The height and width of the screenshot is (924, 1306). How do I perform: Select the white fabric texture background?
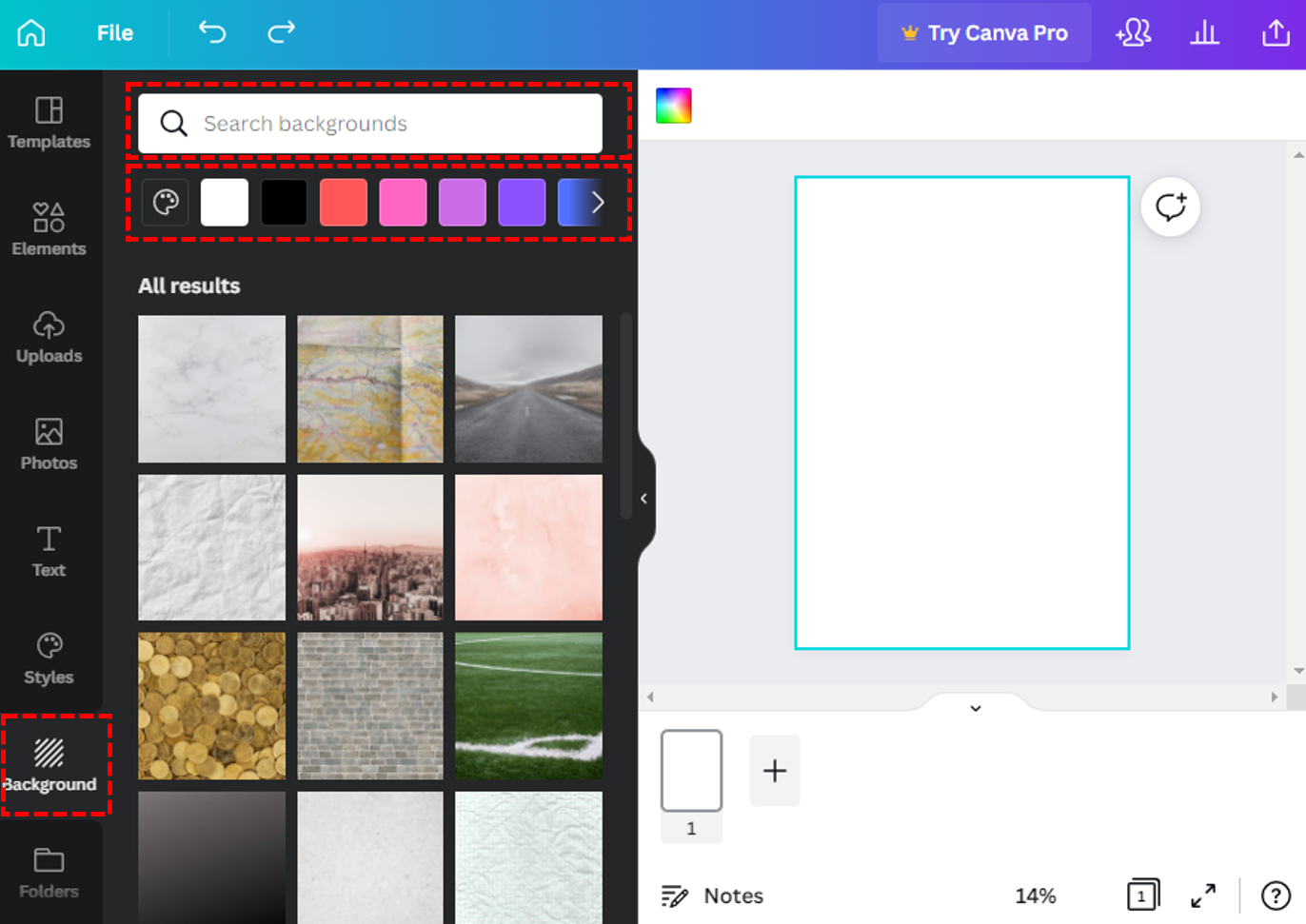(x=528, y=857)
